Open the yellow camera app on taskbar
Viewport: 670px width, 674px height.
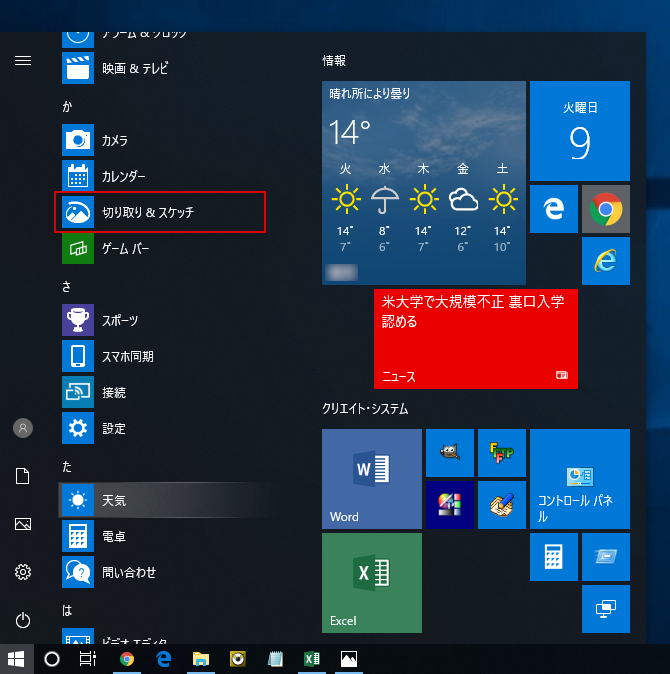point(238,659)
